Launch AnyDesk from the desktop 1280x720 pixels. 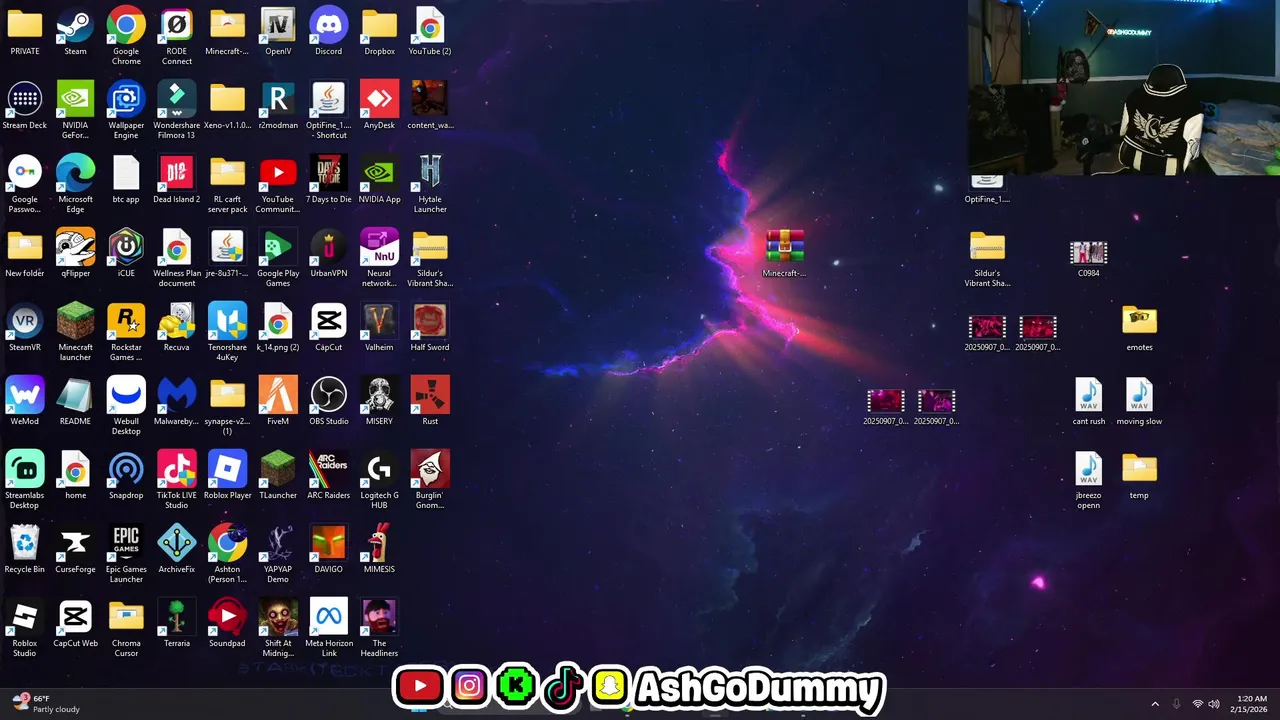click(380, 105)
